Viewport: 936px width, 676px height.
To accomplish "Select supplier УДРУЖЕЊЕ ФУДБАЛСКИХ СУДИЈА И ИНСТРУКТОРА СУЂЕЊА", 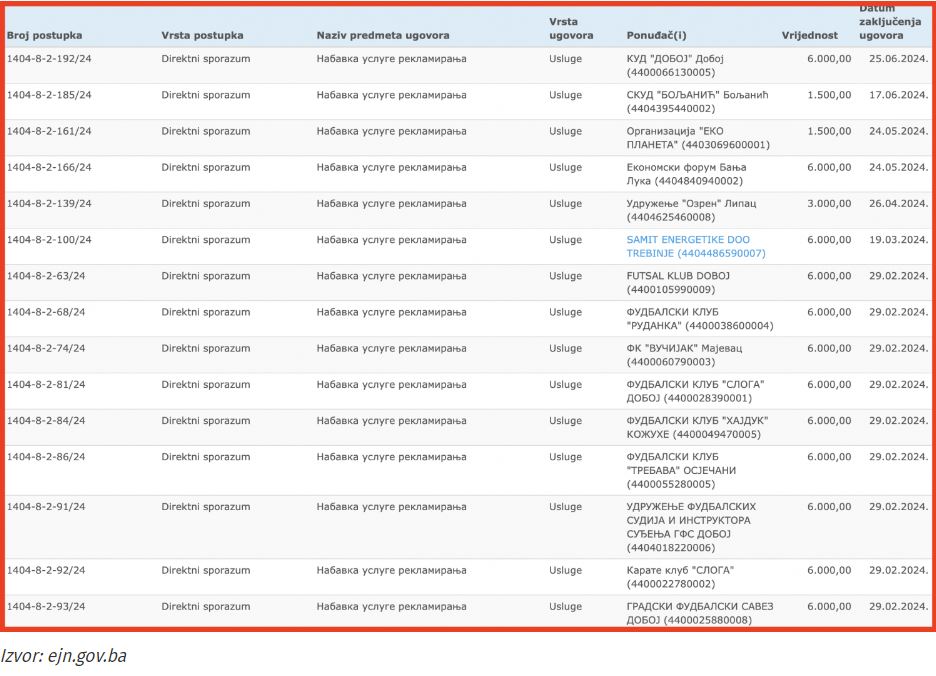I will 691,527.
